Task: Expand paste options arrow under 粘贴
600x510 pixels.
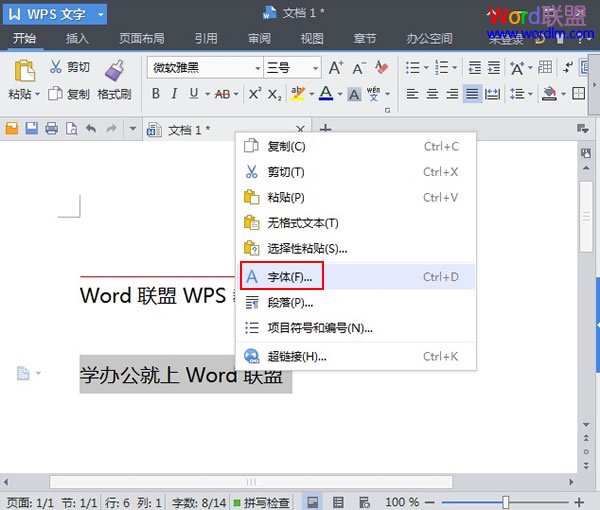Action: tap(38, 94)
